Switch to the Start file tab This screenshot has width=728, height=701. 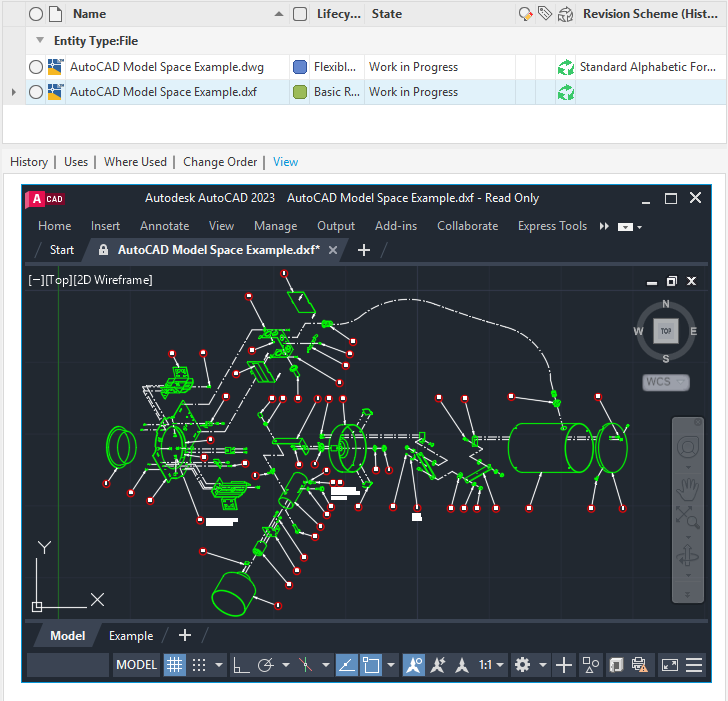point(62,250)
